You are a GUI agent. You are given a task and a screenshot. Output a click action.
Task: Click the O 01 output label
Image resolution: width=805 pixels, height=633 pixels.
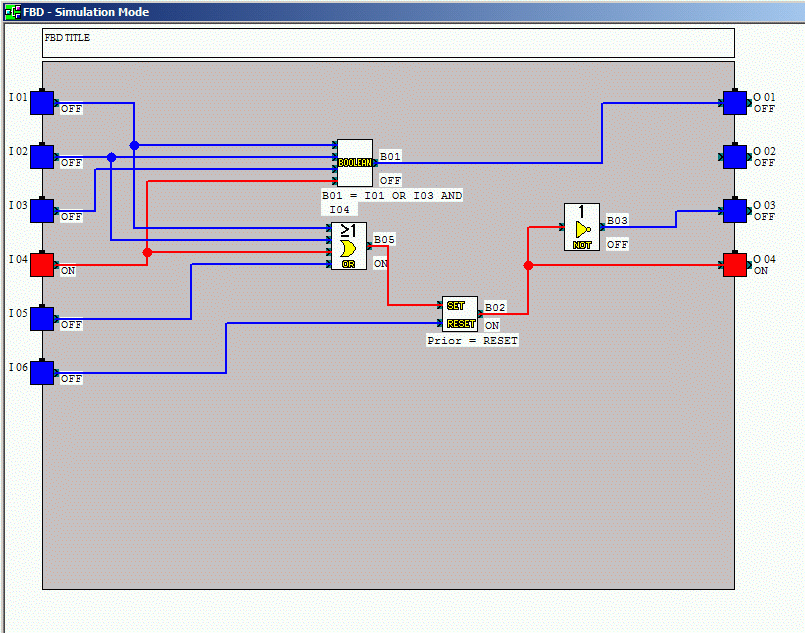(764, 97)
